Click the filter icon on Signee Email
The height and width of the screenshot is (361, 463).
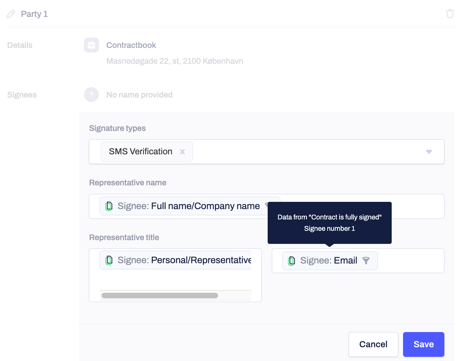pos(366,260)
